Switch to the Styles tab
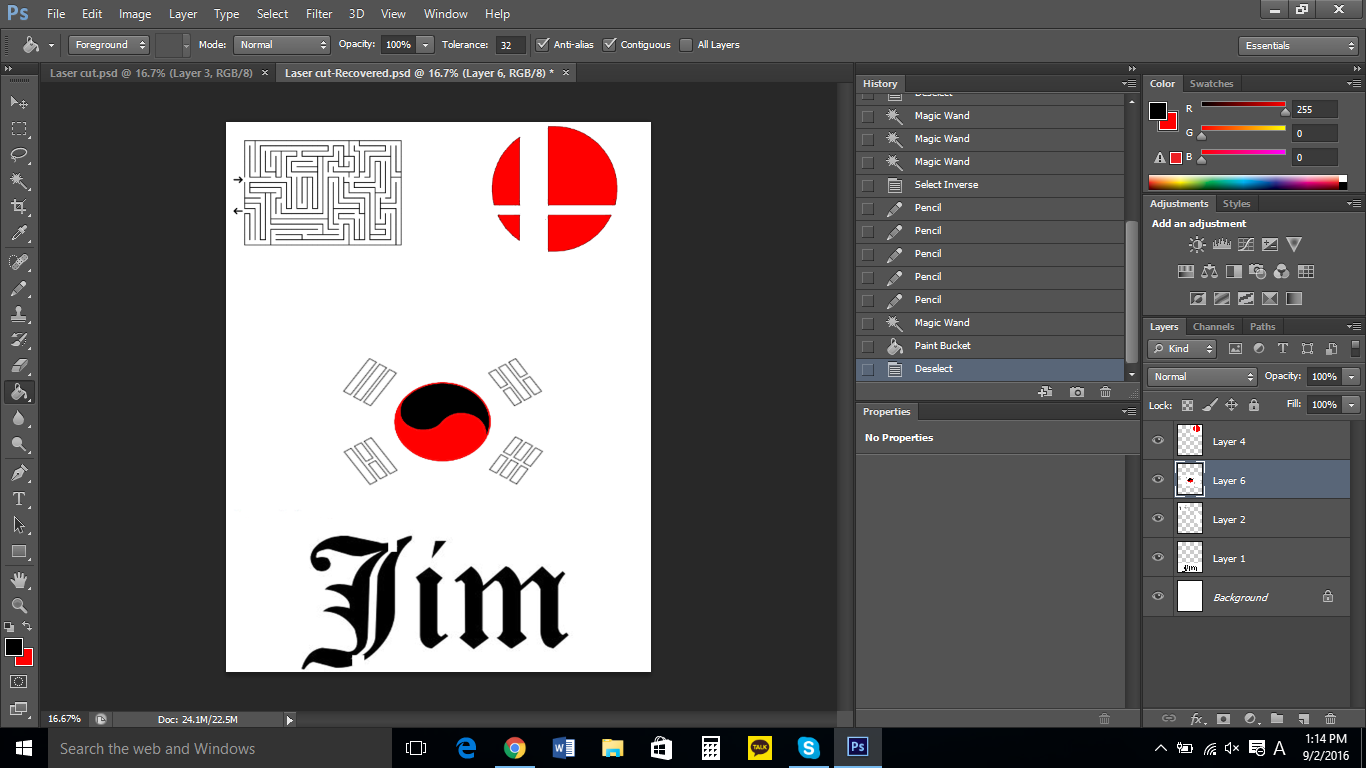Viewport: 1366px width, 768px height. tap(1237, 203)
